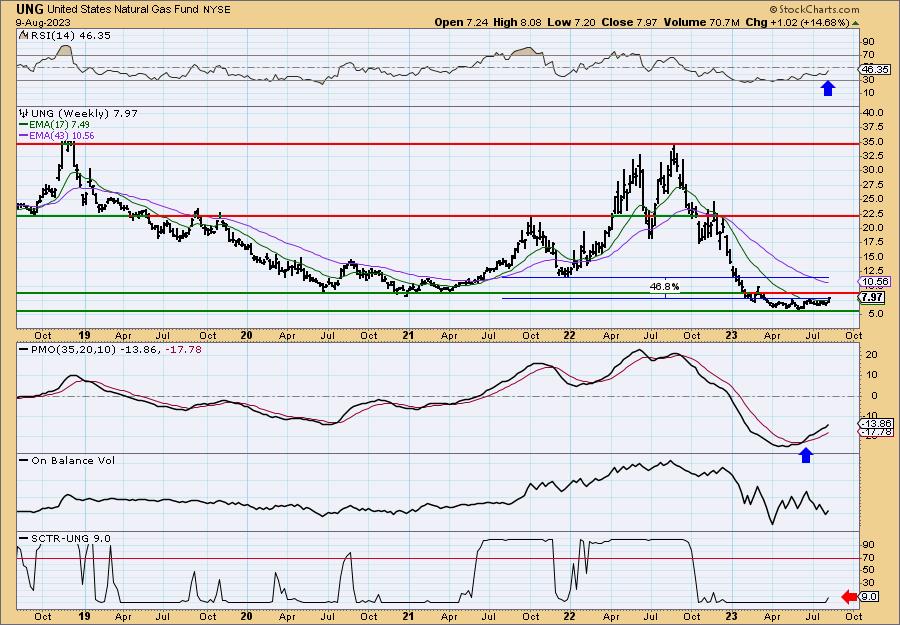Click the -13.86 PMO value tag
900x625 pixels.
point(875,423)
